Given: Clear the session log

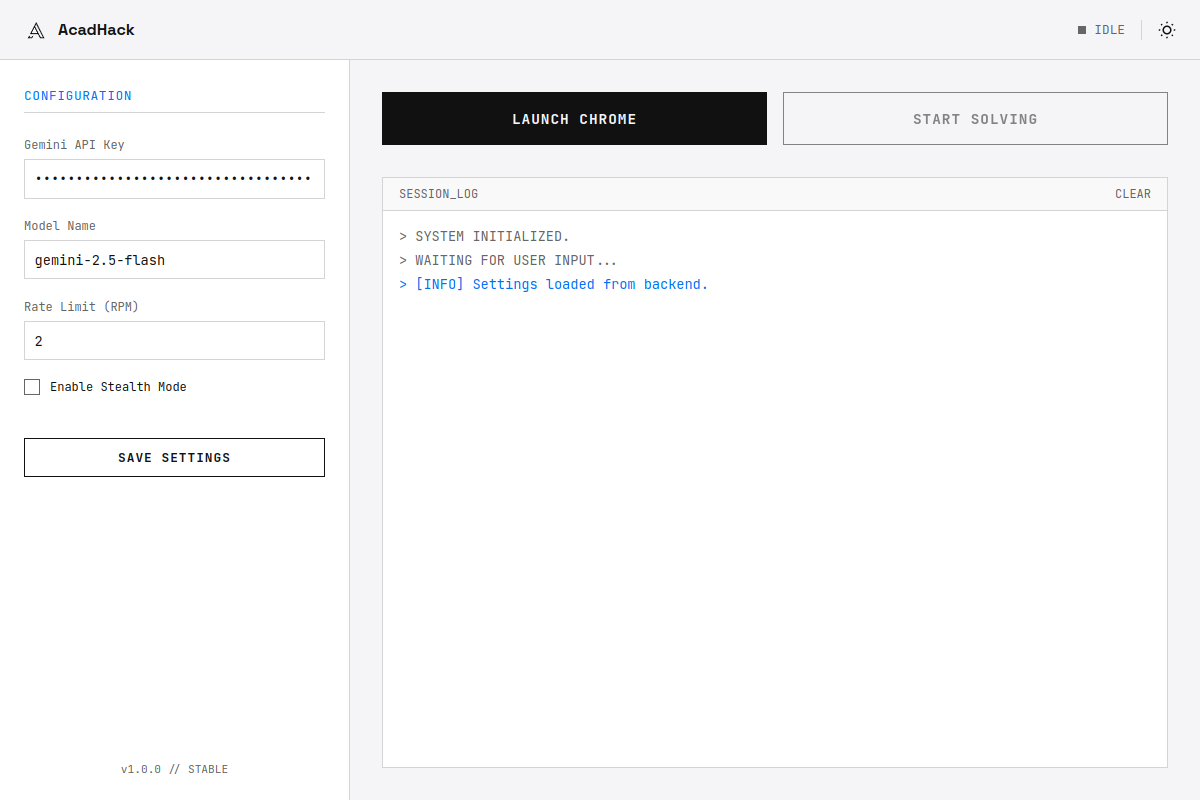Looking at the screenshot, I should [1133, 194].
